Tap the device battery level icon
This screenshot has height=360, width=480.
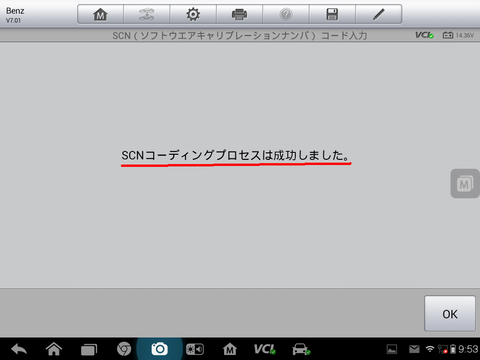click(x=453, y=349)
